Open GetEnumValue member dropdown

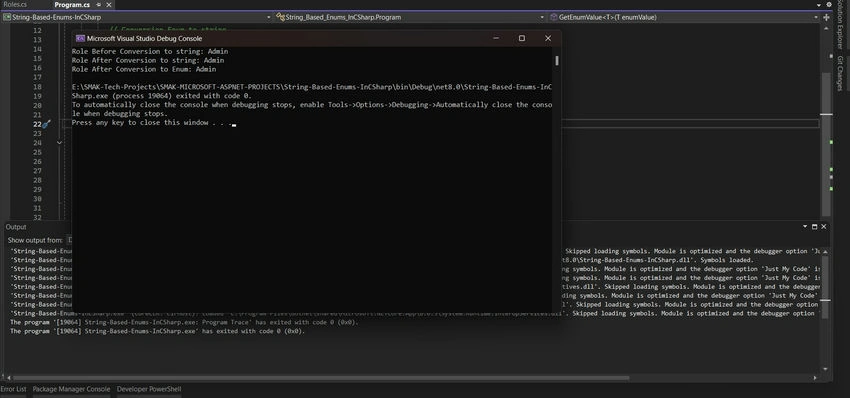coord(684,17)
